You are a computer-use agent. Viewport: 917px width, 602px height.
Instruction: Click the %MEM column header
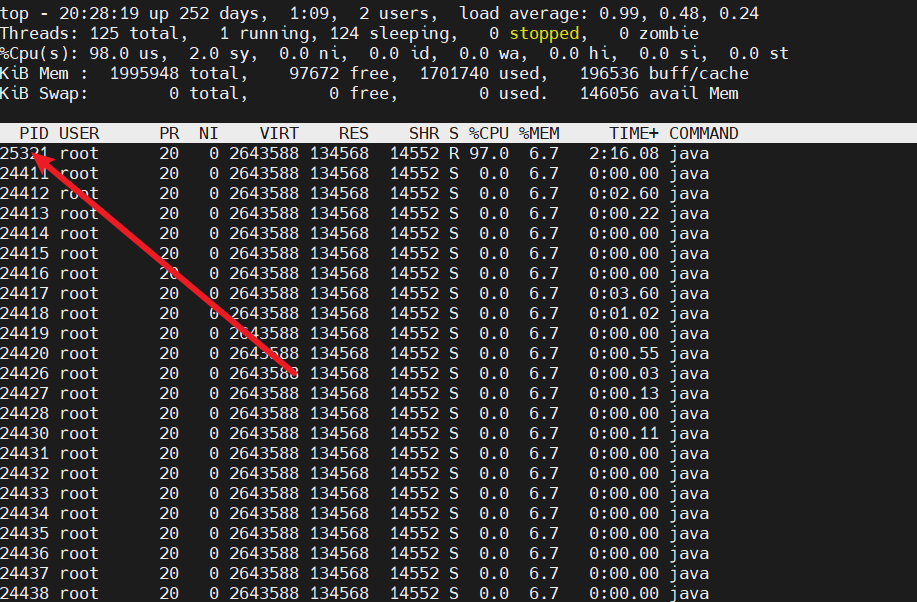[539, 133]
